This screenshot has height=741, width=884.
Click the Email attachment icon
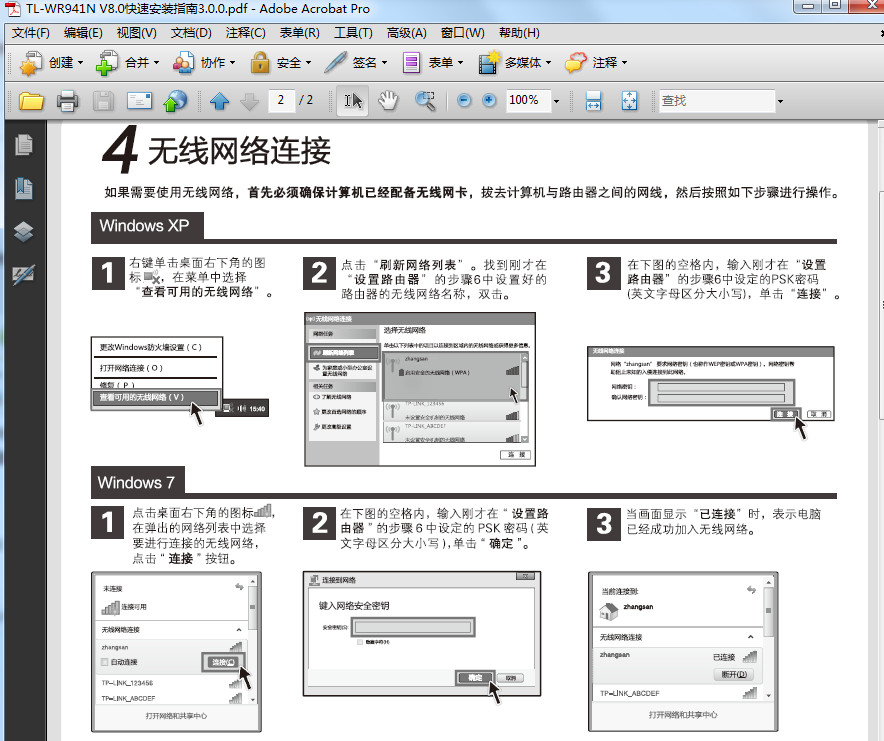point(139,101)
